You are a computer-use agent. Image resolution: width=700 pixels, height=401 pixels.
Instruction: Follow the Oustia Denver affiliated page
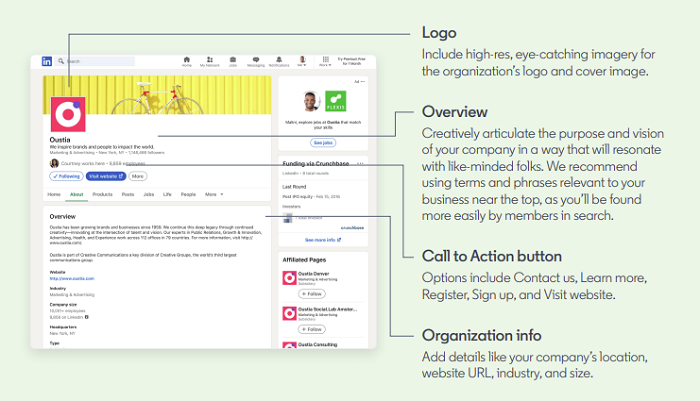(x=312, y=294)
